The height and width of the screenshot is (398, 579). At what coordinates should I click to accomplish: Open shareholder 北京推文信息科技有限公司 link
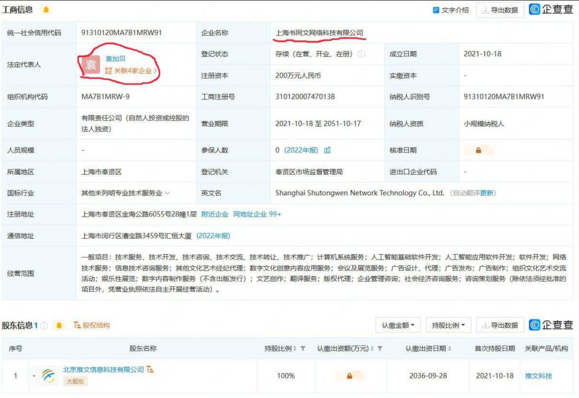coord(103,370)
